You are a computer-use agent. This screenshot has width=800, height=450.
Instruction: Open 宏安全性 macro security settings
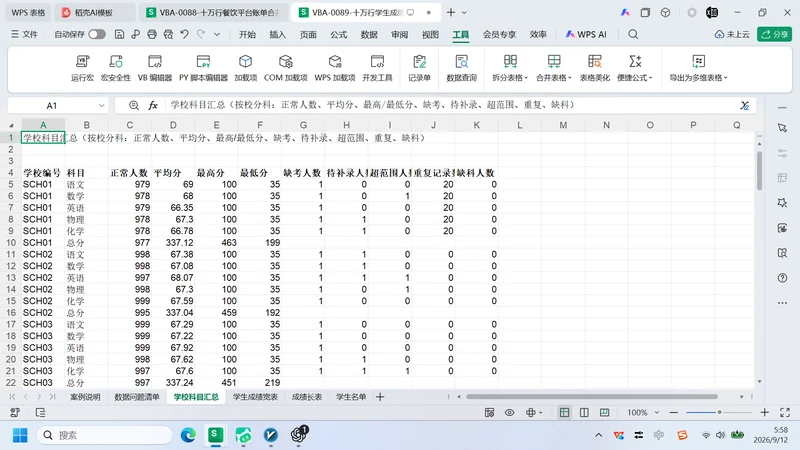[x=115, y=68]
